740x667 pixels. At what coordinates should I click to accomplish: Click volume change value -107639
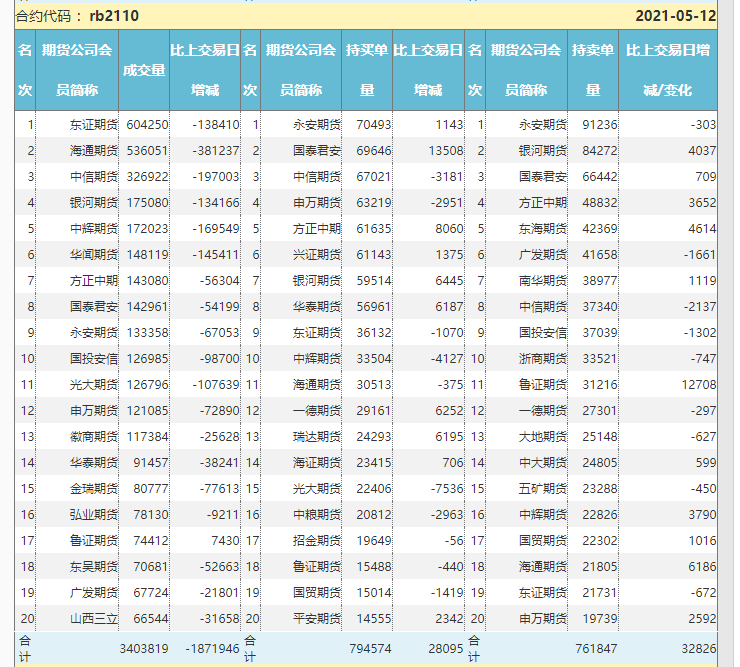coord(216,384)
